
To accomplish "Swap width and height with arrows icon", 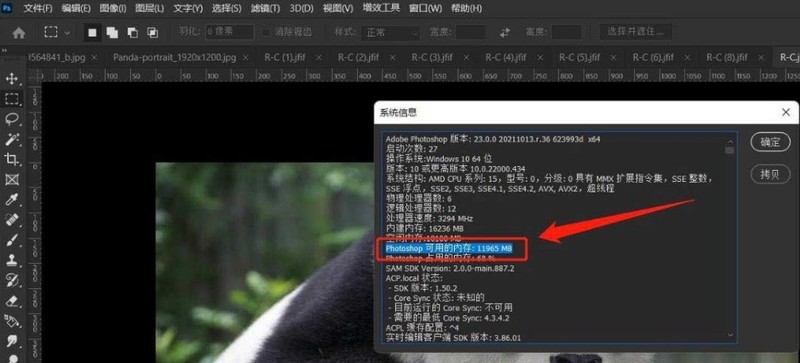I will [x=505, y=33].
